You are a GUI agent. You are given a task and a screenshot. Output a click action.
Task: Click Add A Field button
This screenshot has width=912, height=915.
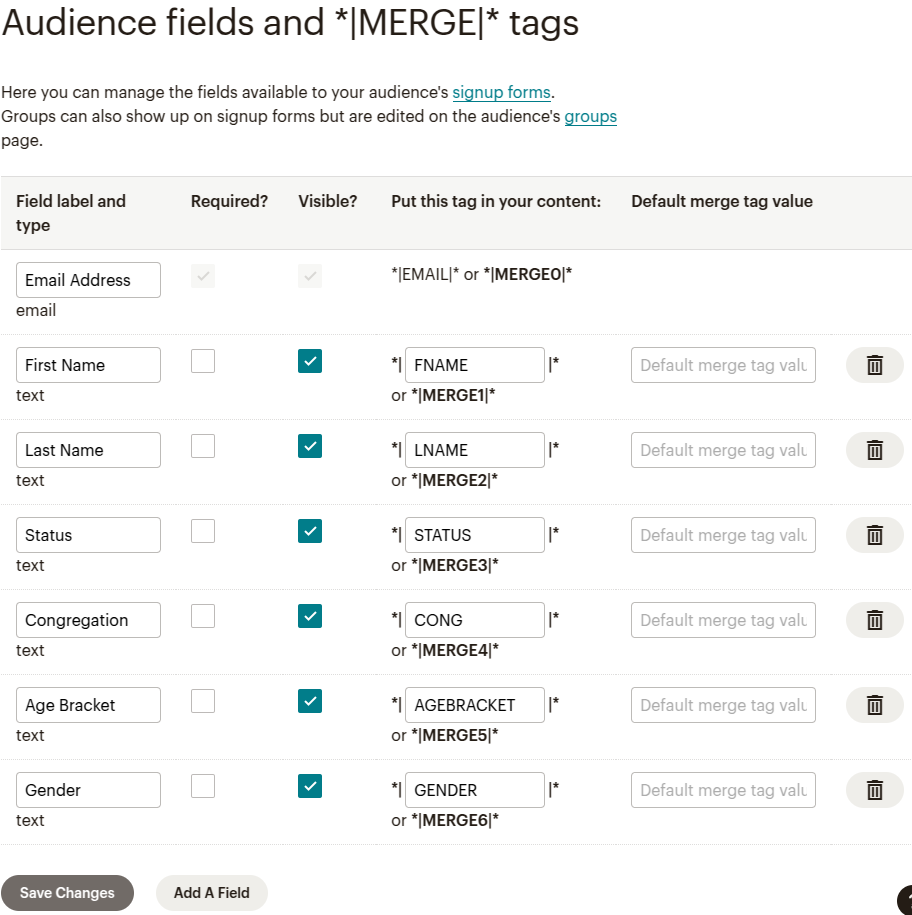pyautogui.click(x=211, y=893)
